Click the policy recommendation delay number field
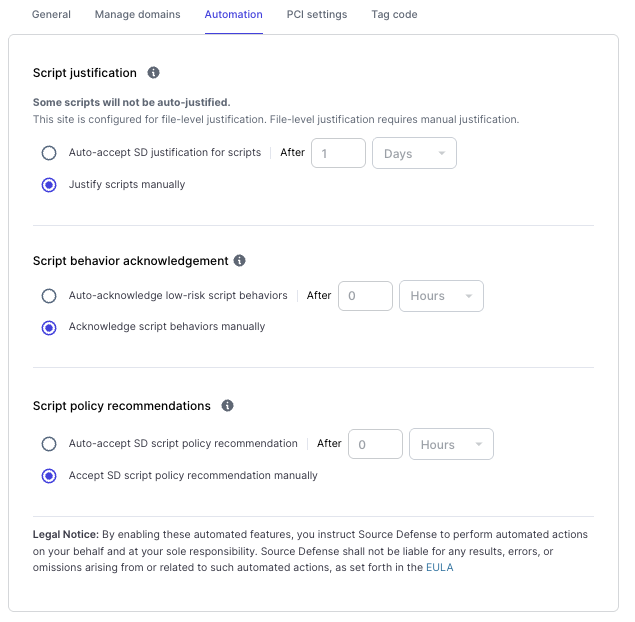Viewport: 635px width, 622px height. click(375, 445)
